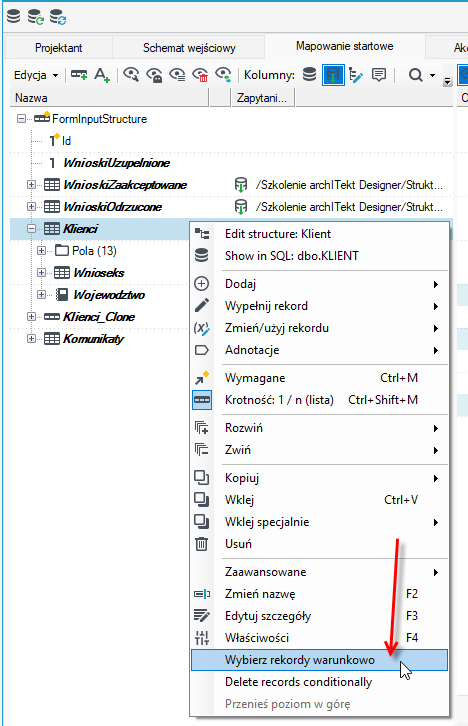
Task: Expand the WnioskiZaakceptowane node
Action: point(31,185)
